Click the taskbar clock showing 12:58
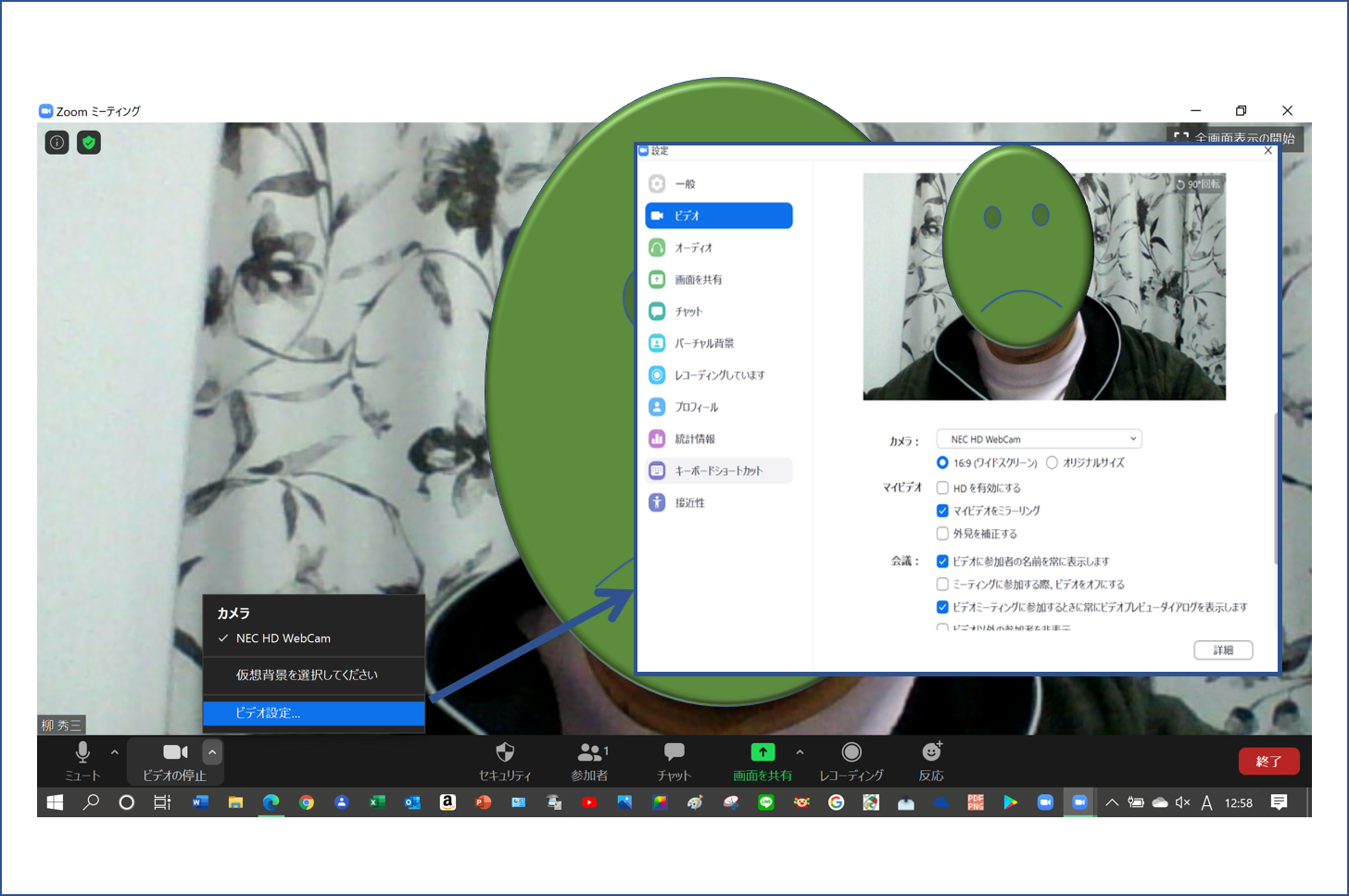 (x=1239, y=802)
